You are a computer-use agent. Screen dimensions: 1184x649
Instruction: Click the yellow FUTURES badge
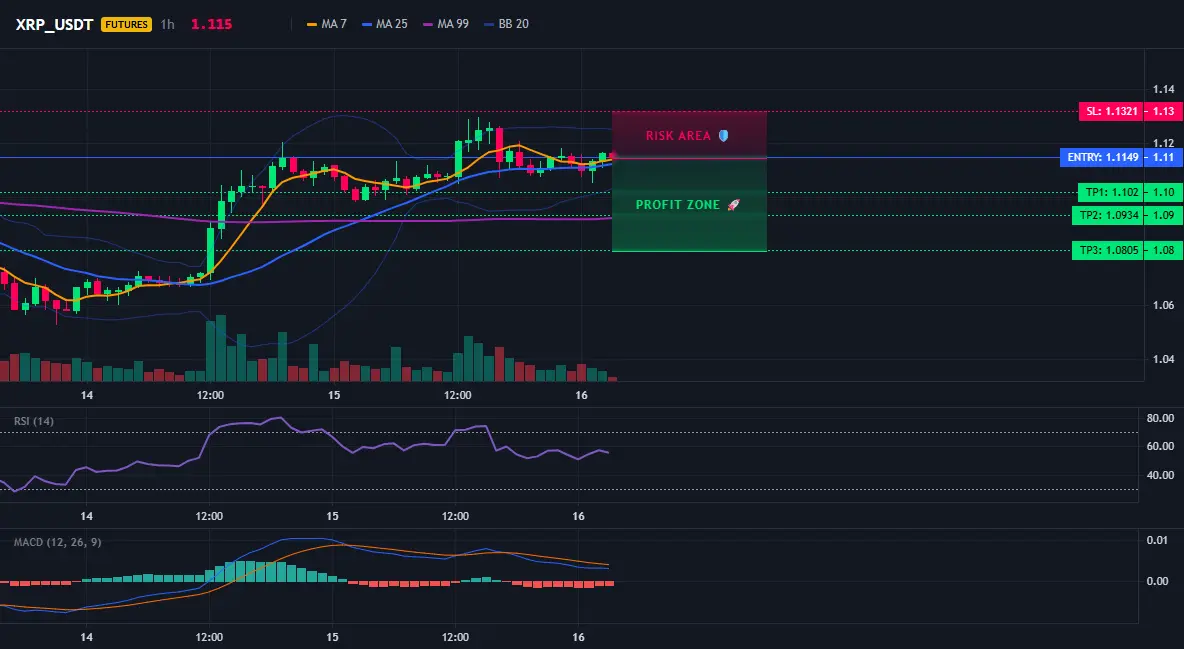pyautogui.click(x=126, y=24)
